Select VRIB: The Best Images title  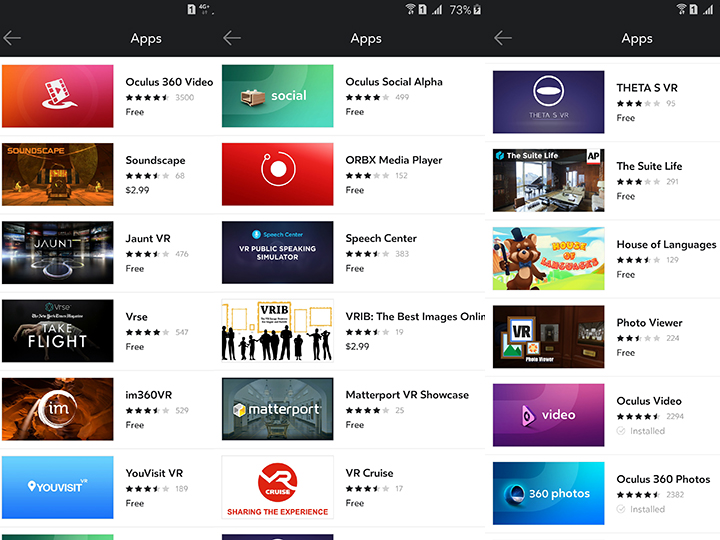click(x=415, y=317)
